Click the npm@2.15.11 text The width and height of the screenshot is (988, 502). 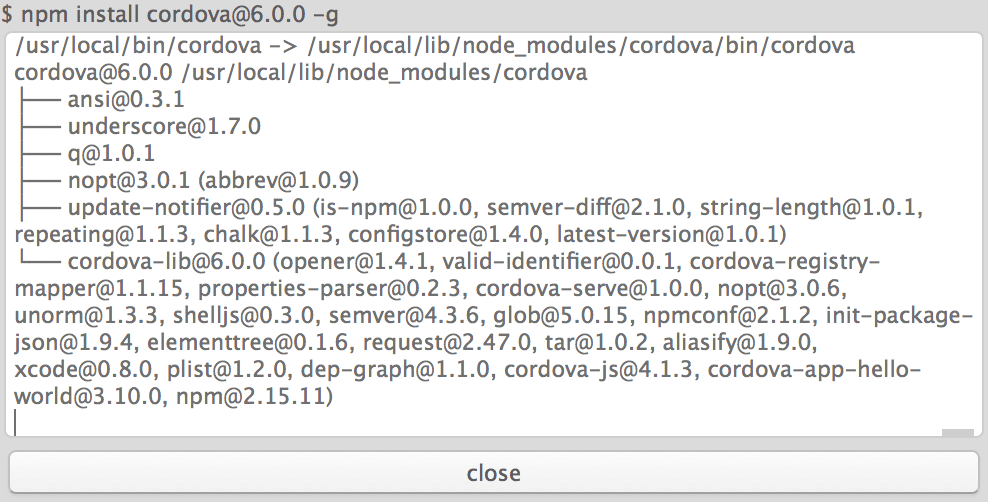[x=250, y=397]
